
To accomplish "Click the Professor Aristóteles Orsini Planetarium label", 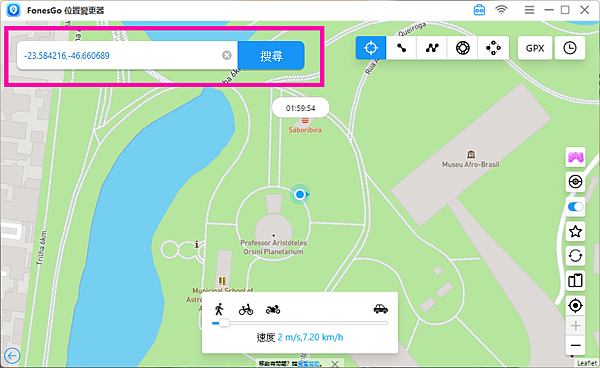I will (273, 247).
